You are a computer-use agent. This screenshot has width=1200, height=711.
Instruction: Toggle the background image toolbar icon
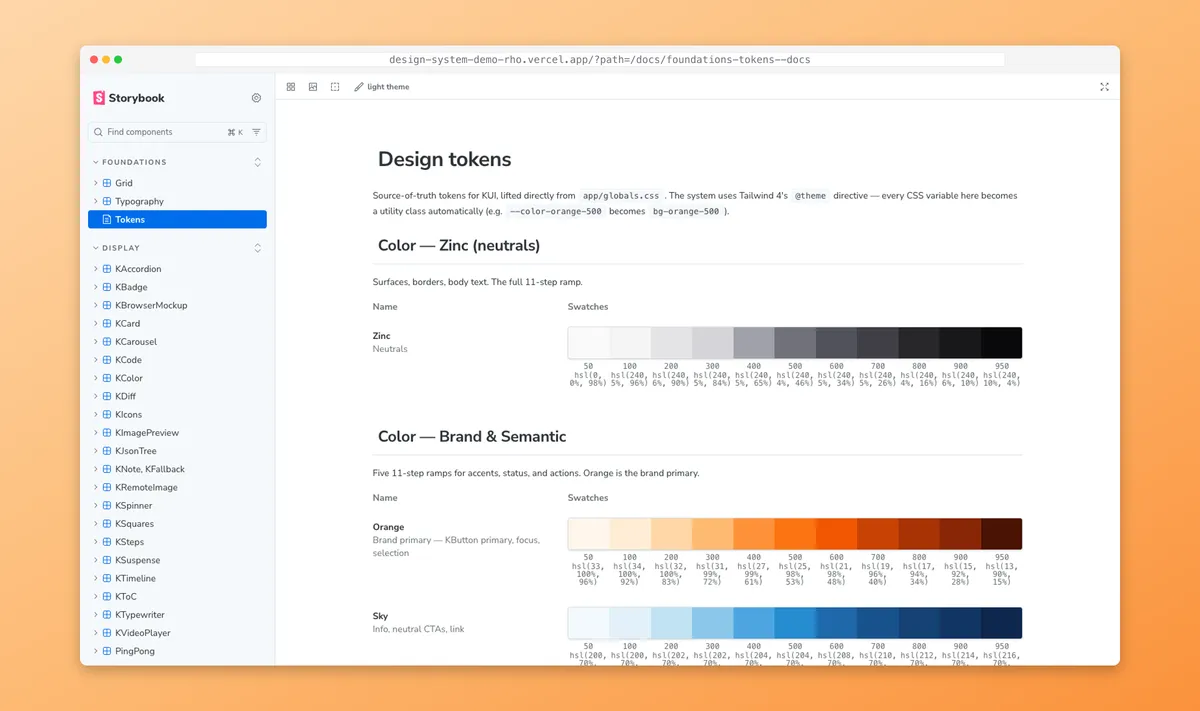click(x=313, y=87)
